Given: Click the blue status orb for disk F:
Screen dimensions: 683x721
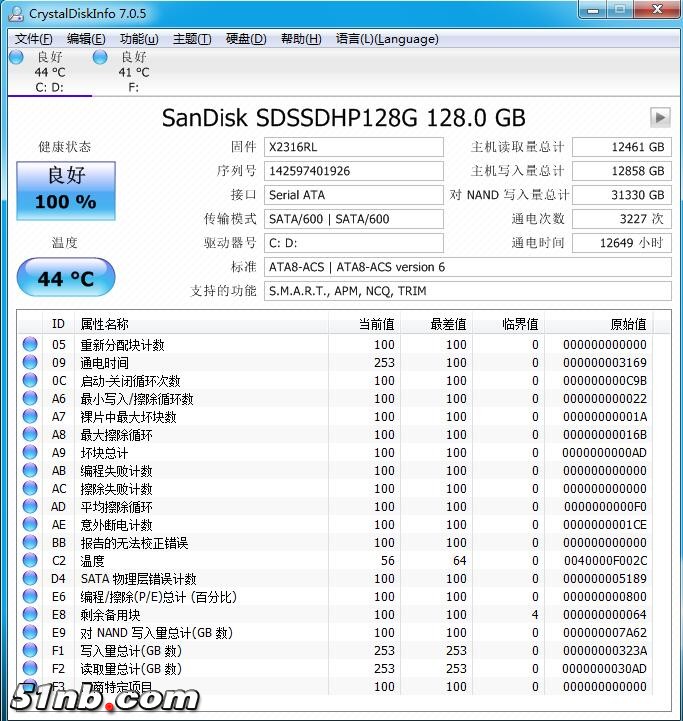Looking at the screenshot, I should [x=100, y=57].
